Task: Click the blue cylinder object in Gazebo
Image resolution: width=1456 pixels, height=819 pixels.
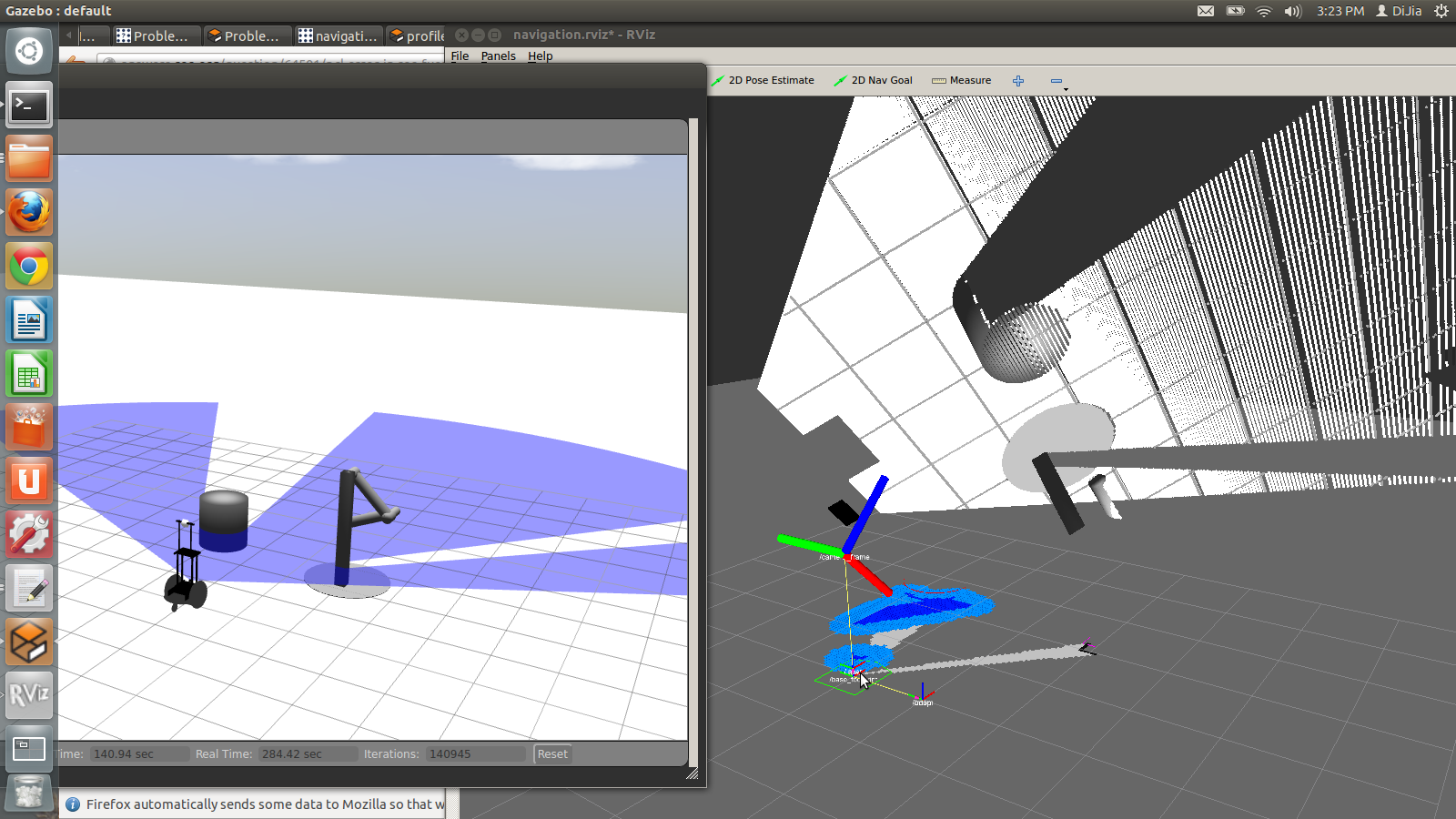Action: [x=224, y=521]
